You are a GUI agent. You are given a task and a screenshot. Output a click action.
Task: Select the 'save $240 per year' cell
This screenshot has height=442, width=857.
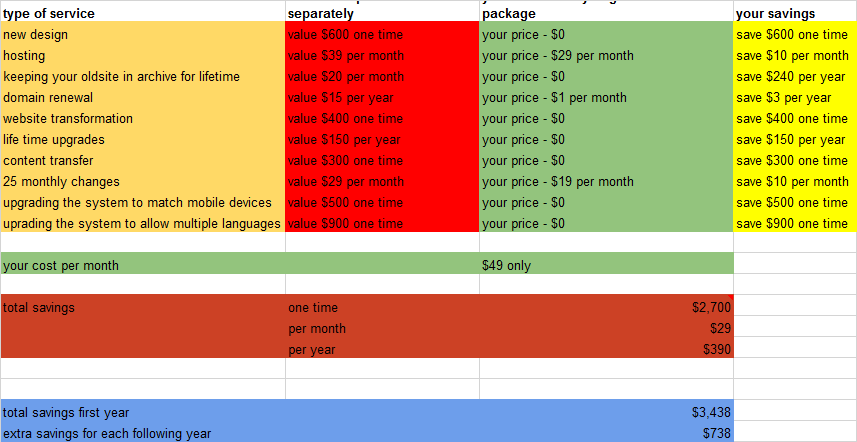pos(794,76)
